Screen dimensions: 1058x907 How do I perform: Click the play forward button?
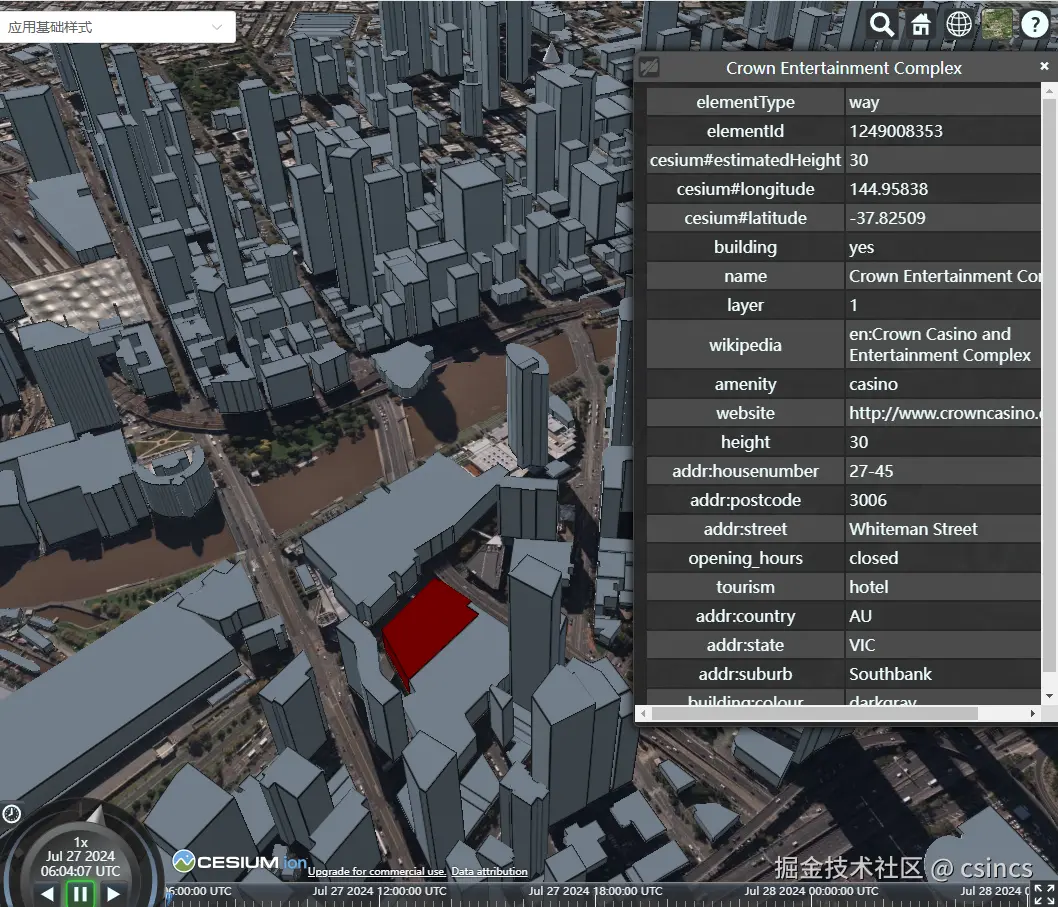pos(113,894)
